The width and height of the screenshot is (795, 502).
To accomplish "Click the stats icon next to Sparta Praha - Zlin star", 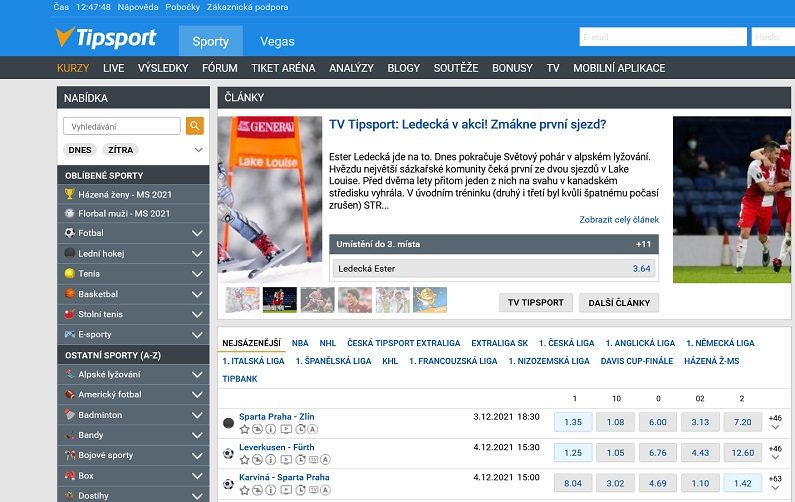I will 258,429.
